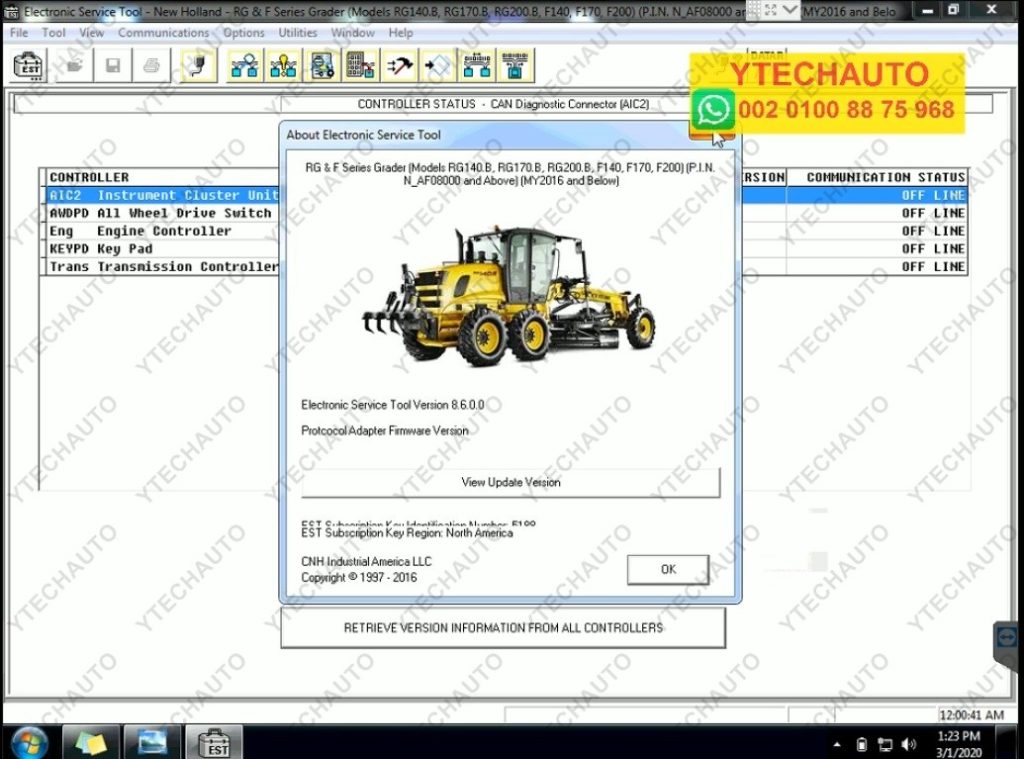Image resolution: width=1024 pixels, height=759 pixels.
Task: Click the save floppy disk toolbar icon
Action: 113,65
